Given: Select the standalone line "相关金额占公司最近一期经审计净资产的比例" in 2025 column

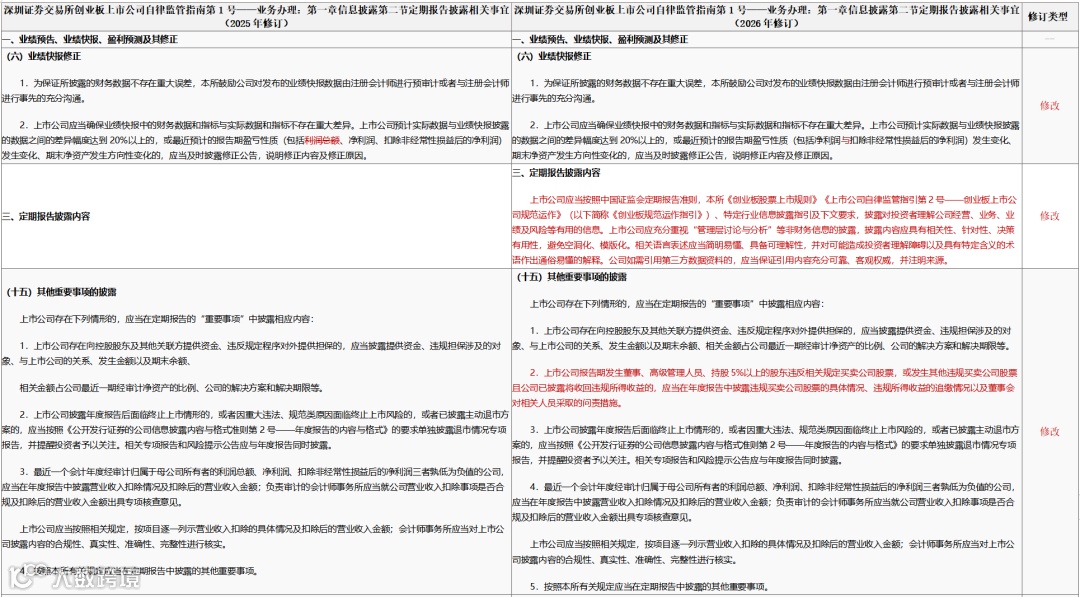Looking at the screenshot, I should pos(170,387).
